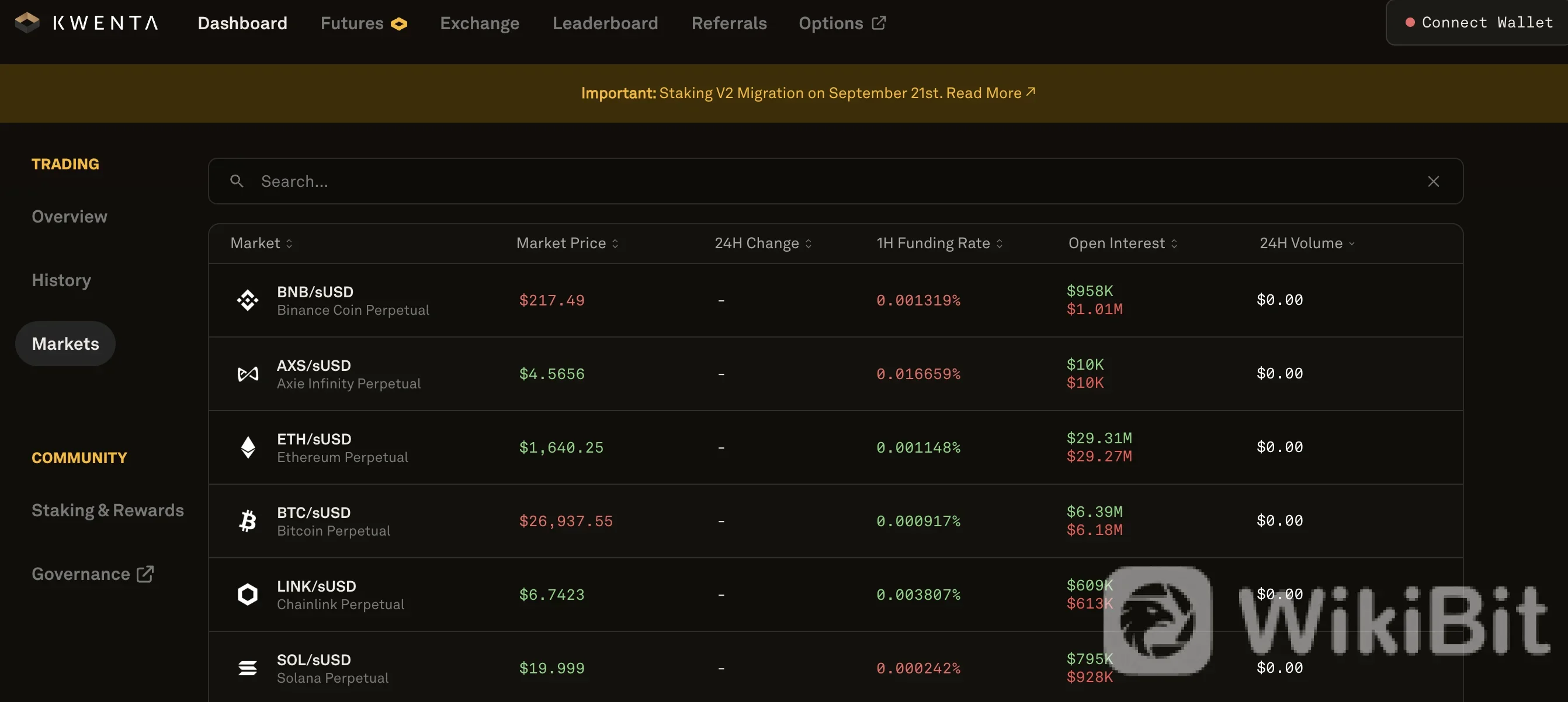This screenshot has height=702, width=1568.
Task: Sort by Market Price column
Action: 567,244
